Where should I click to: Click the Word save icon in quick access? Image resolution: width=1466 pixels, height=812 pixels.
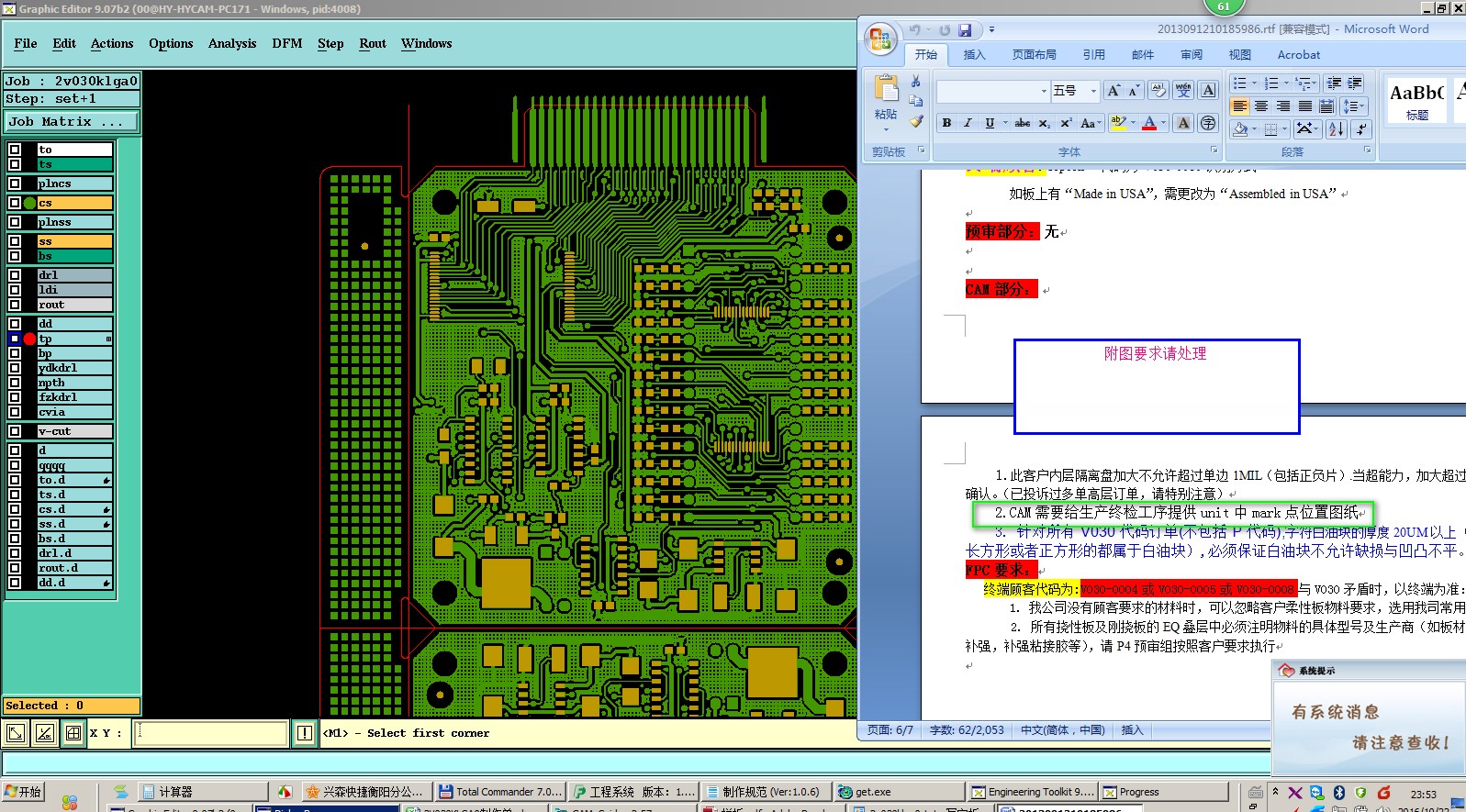(965, 30)
